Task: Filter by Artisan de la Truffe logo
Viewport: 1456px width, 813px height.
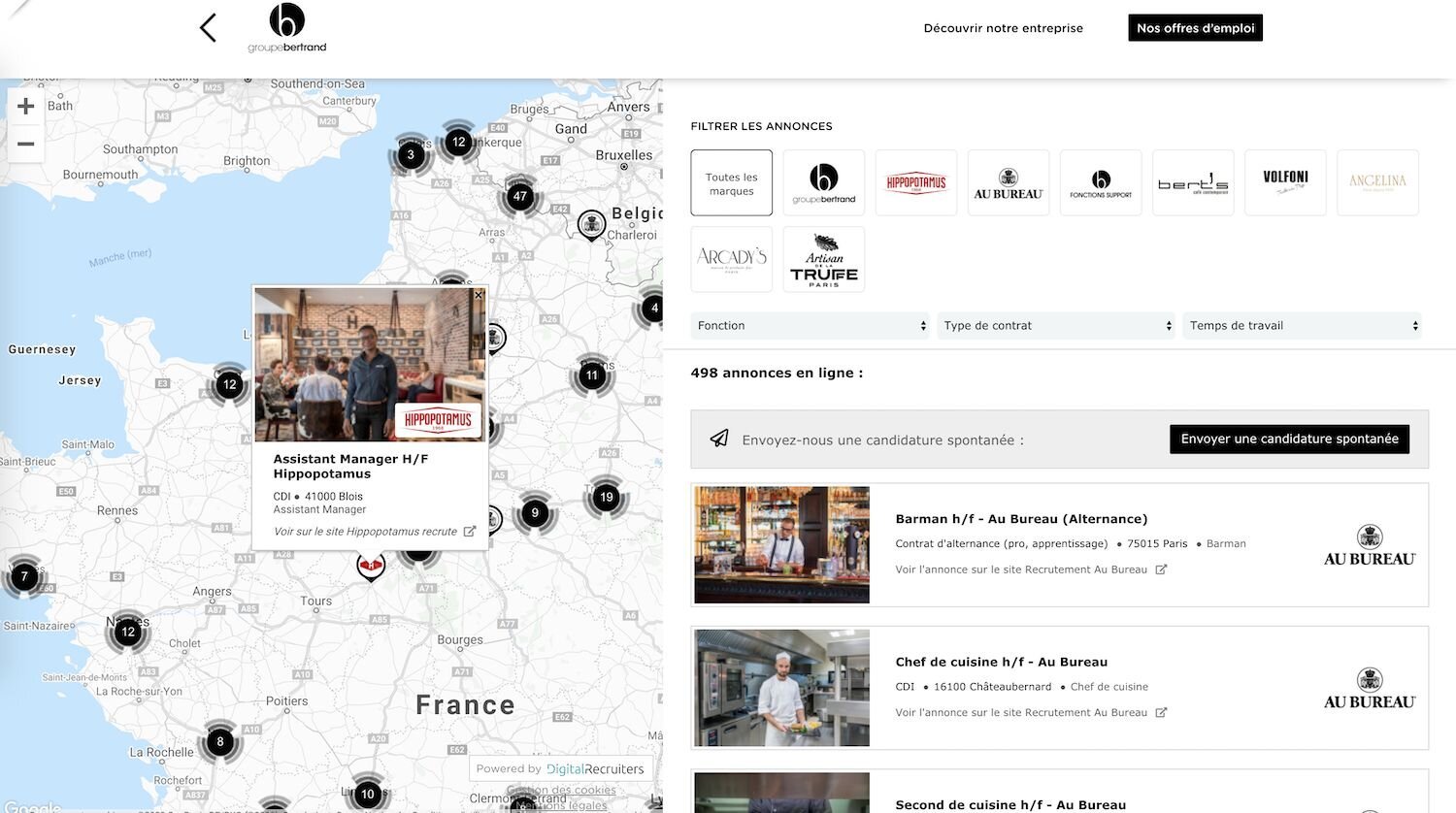Action: click(823, 260)
